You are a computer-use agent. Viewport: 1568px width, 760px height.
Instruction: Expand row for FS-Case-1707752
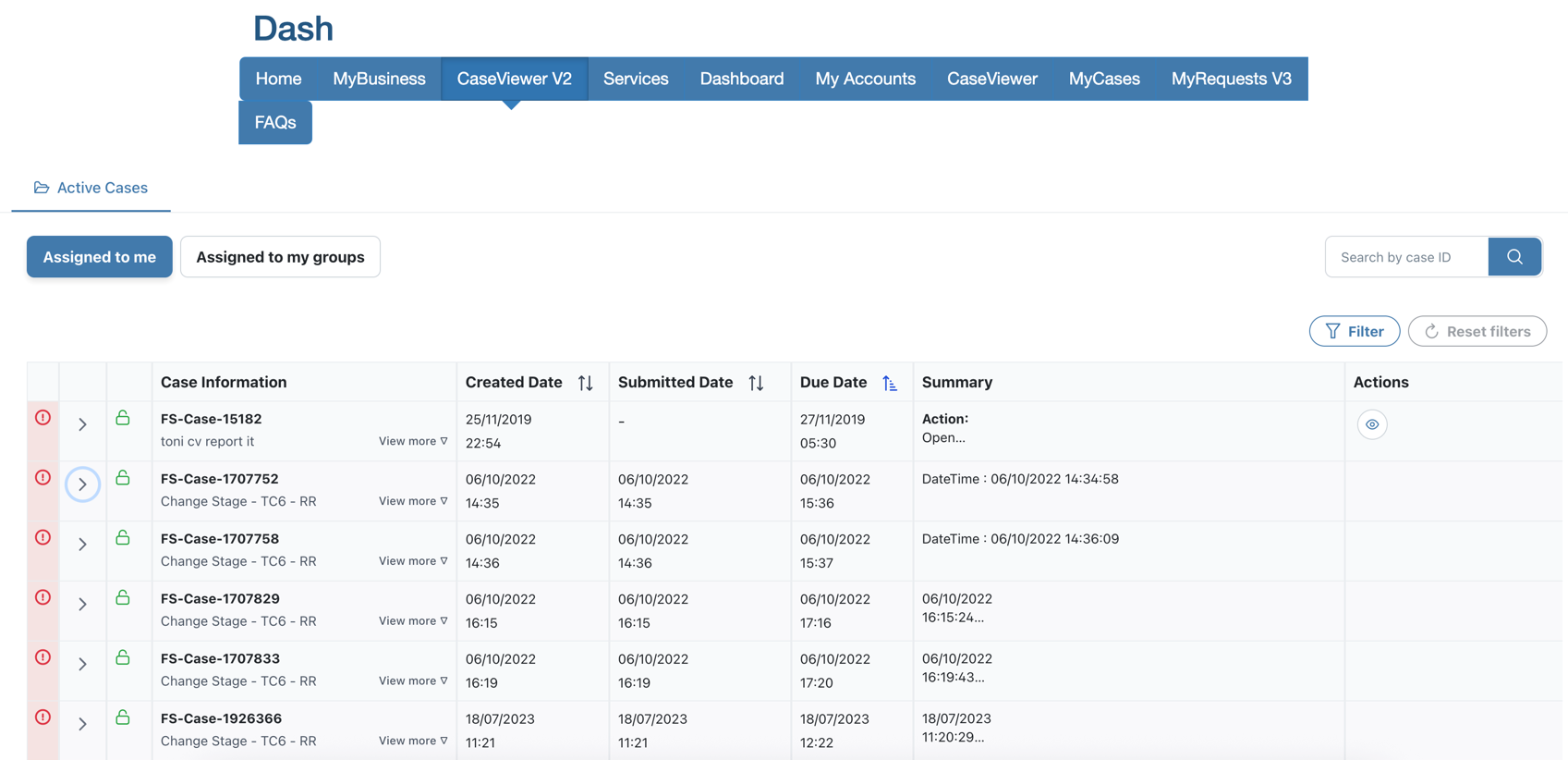(x=82, y=484)
